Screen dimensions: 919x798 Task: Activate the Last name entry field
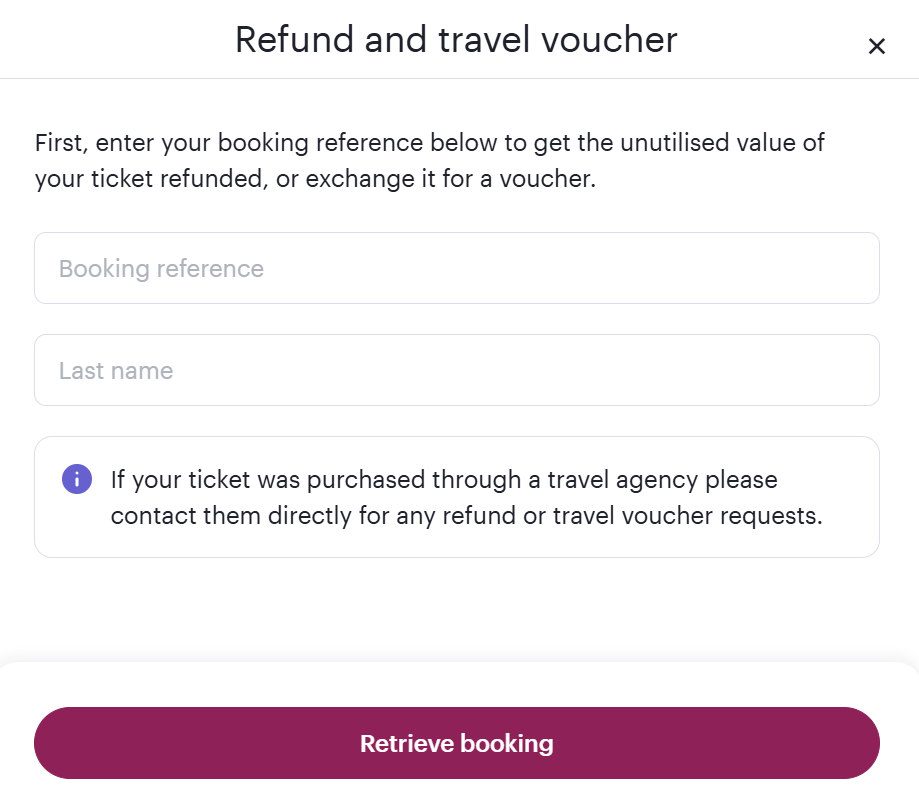[457, 370]
